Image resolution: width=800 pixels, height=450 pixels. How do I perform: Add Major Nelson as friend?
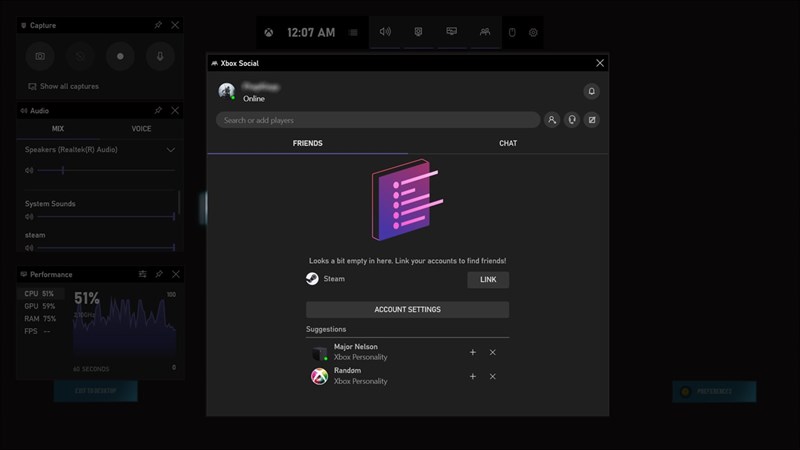[473, 352]
